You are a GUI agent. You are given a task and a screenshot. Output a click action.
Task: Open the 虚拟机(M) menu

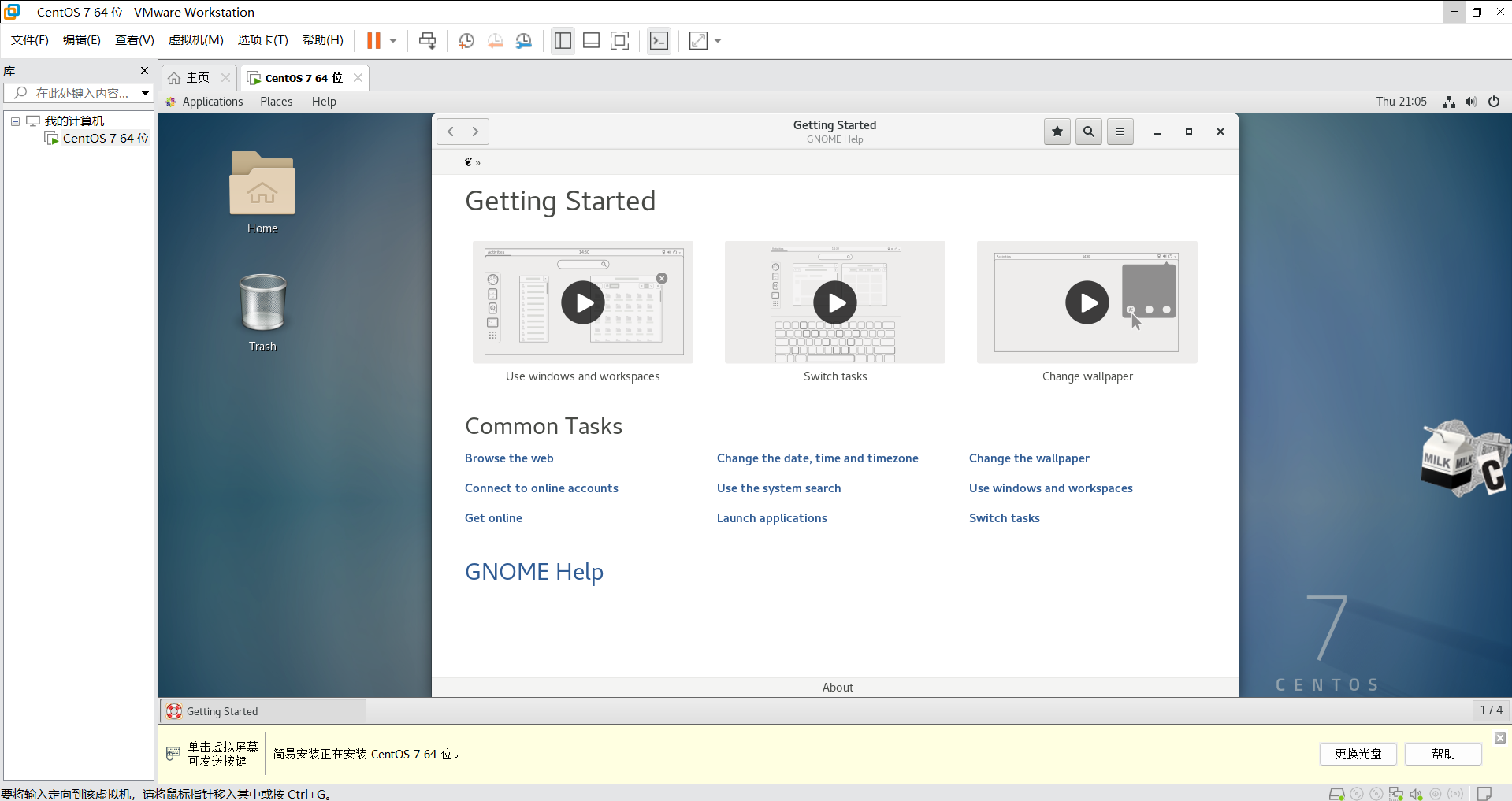[196, 40]
